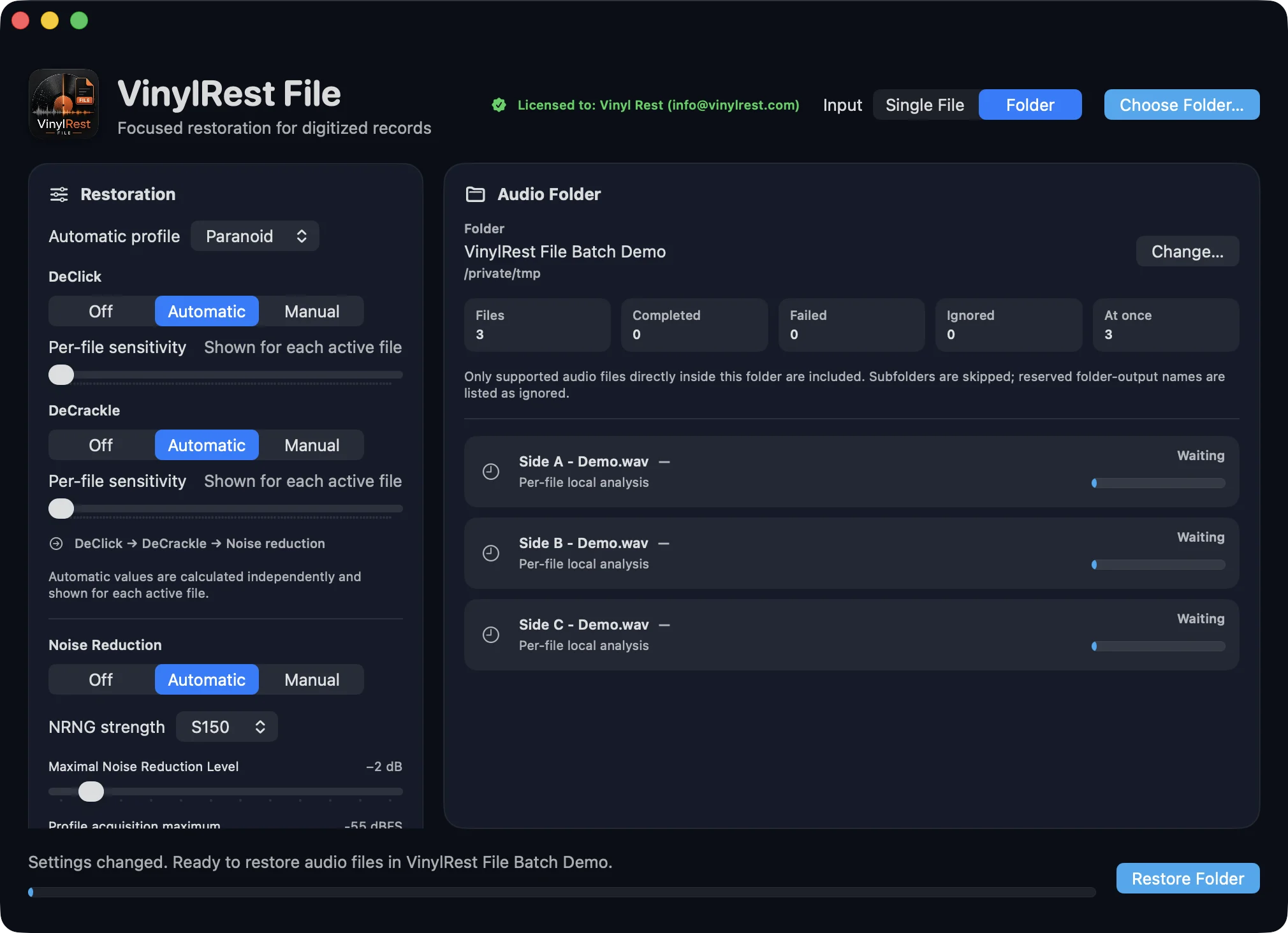Screen dimensions: 1288x933
Task: Click the DeClick per-file sensitivity slider
Action: click(x=226, y=375)
